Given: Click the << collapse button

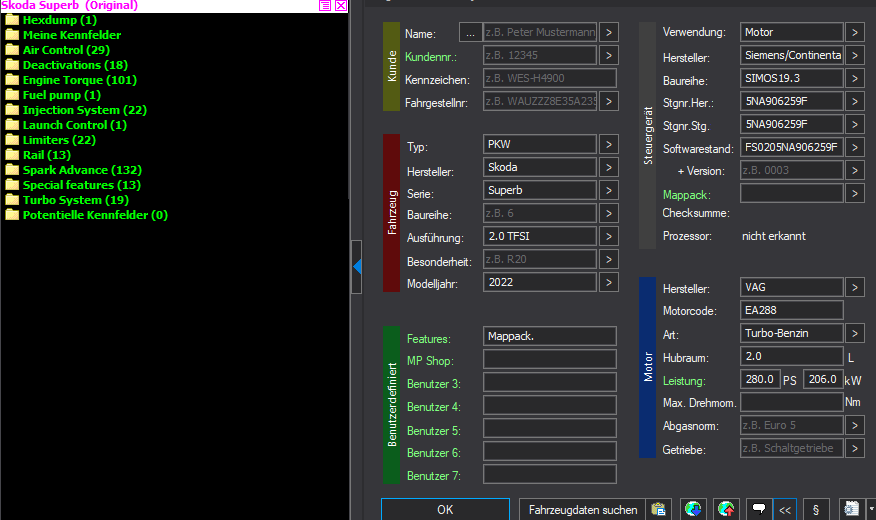Looking at the screenshot, I should point(785,509).
